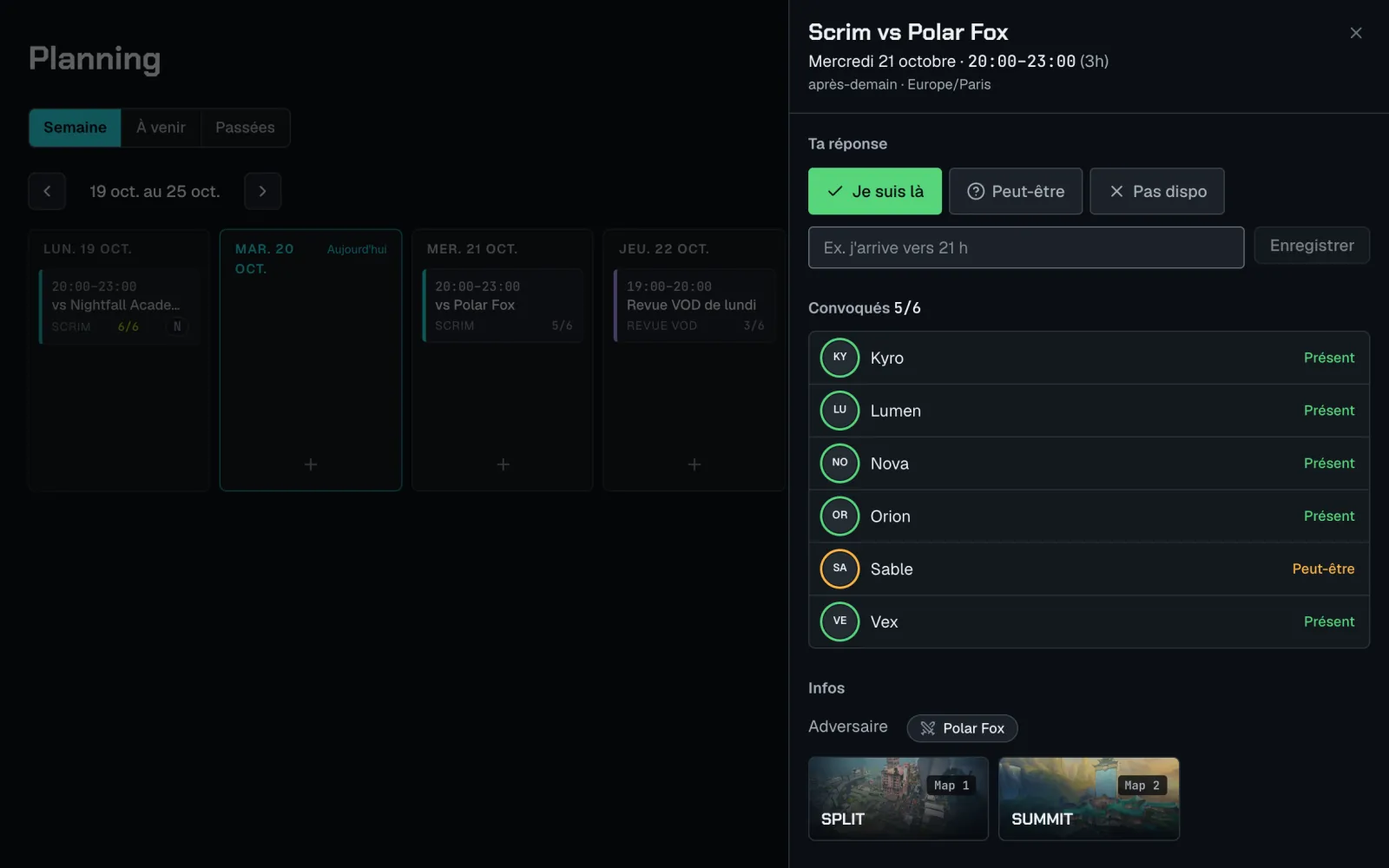Screen dimensions: 1389x868
Task: Click Orion's OR avatar
Action: 839,516
